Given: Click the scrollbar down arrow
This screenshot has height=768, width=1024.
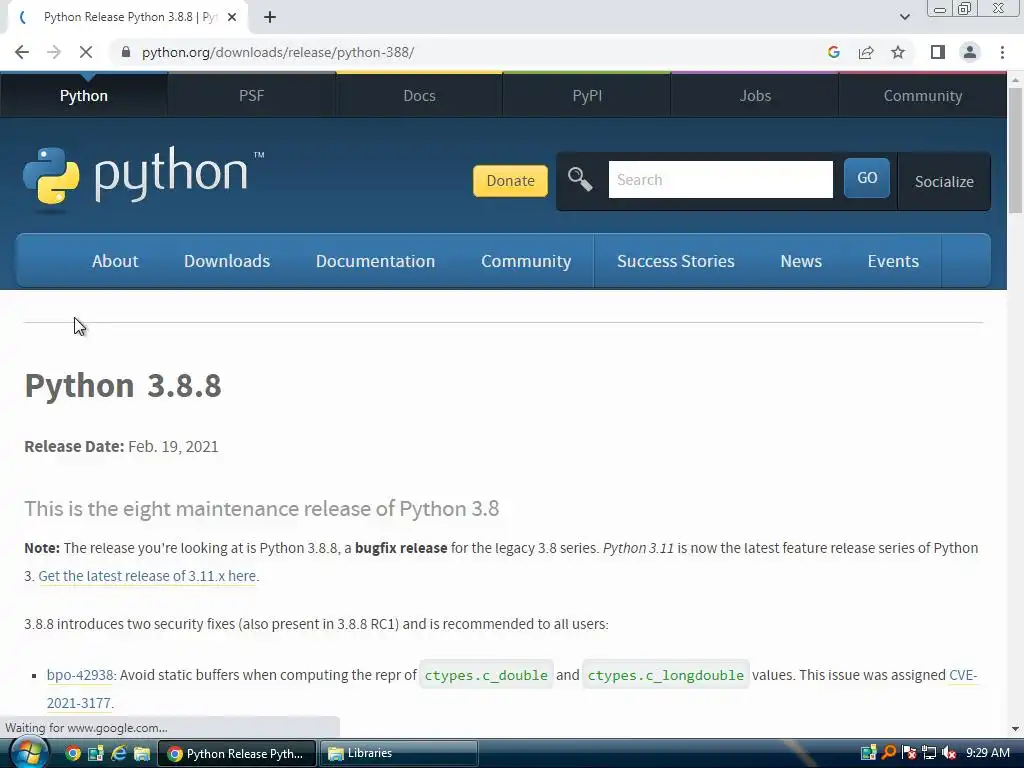Looking at the screenshot, I should pyautogui.click(x=1015, y=729).
